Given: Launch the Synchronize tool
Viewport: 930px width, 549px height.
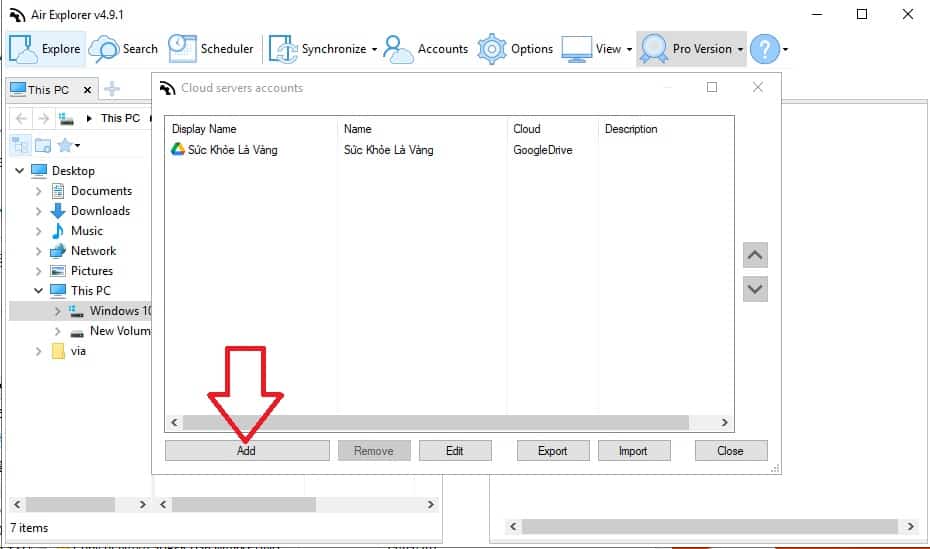Looking at the screenshot, I should (317, 49).
